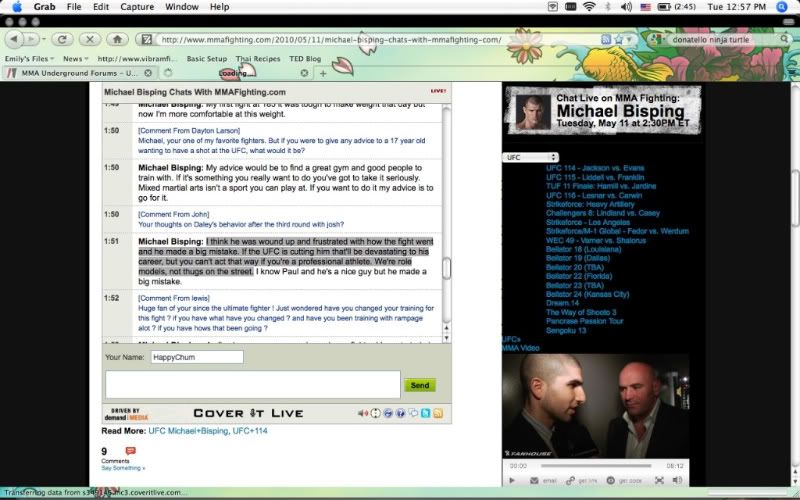Viewport: 800px width, 500px height.
Task: Click the Twitter icon in CoverItLive bar
Action: click(426, 413)
